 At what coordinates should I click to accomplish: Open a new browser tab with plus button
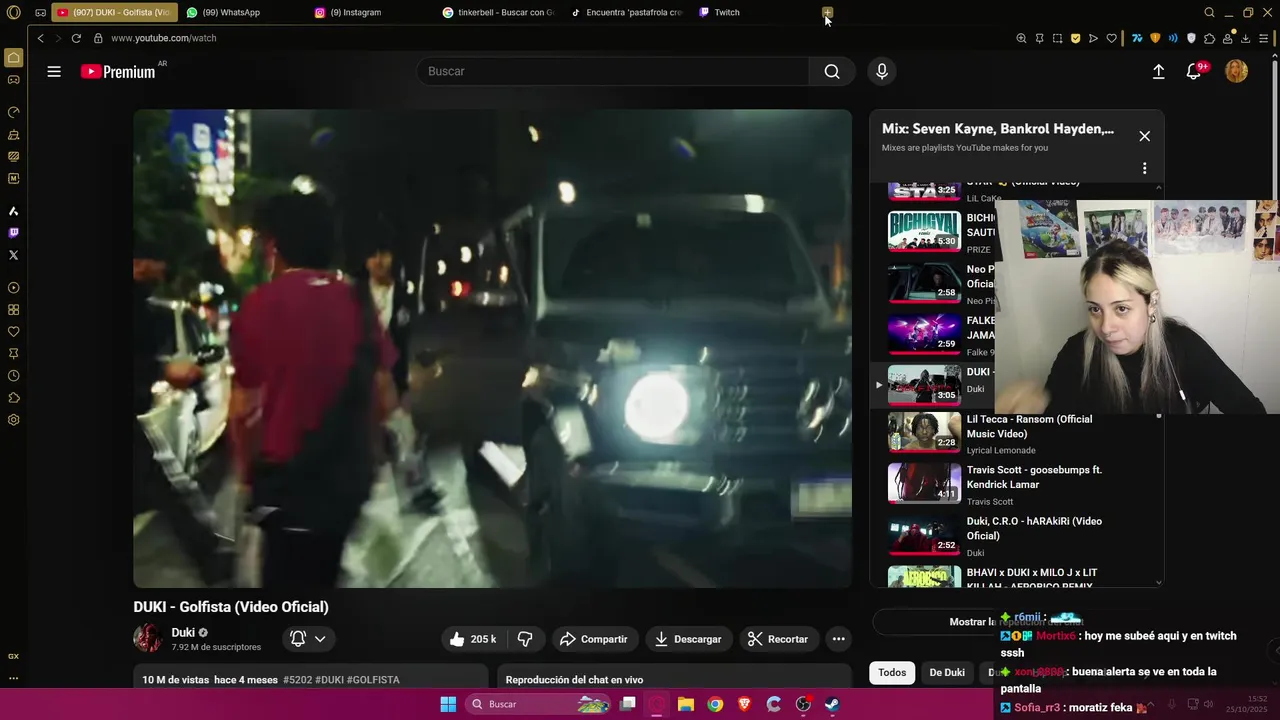[x=827, y=13]
